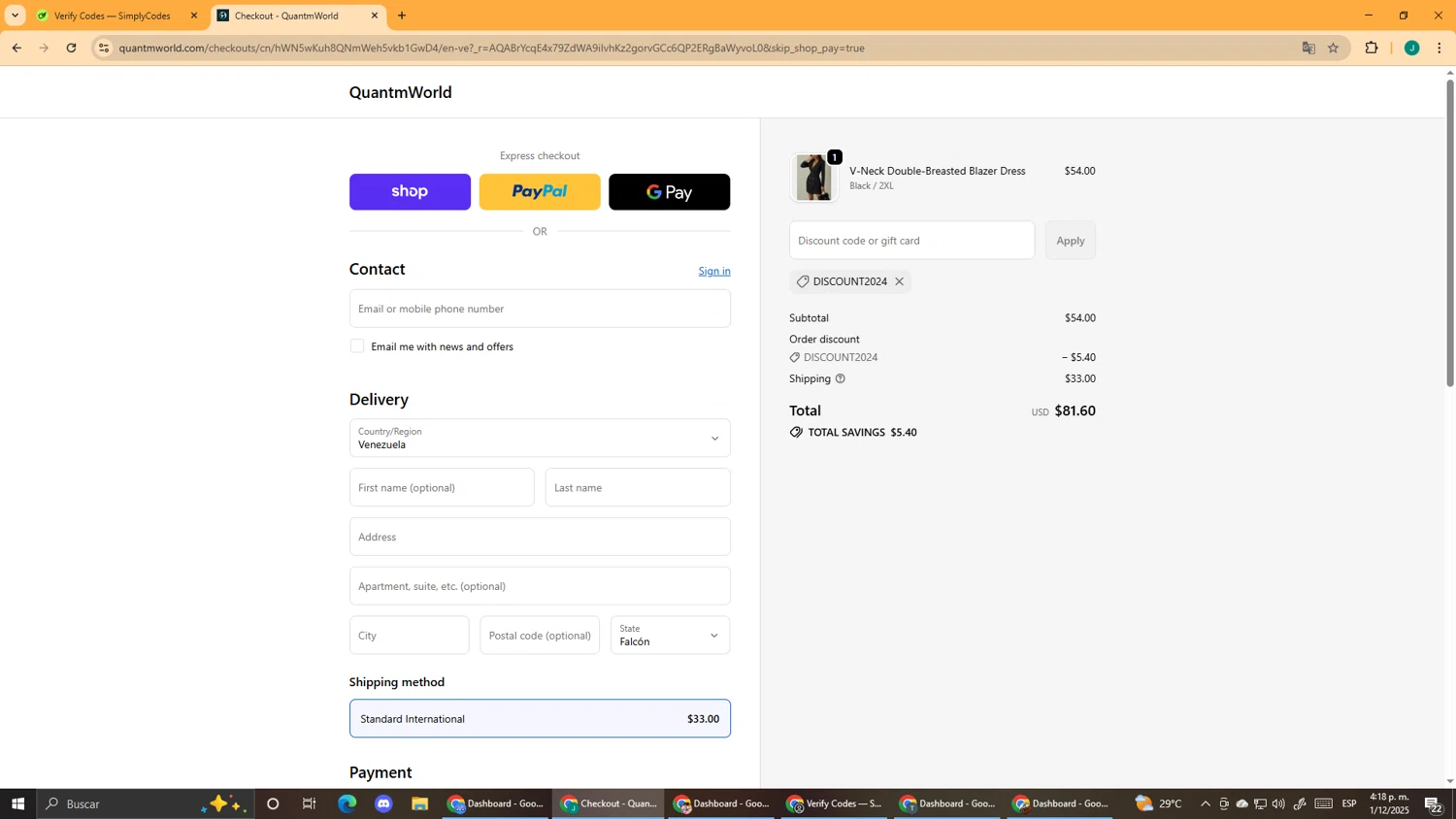Open the QuantmWorld store logo link
1456x819 pixels.
coord(401,92)
